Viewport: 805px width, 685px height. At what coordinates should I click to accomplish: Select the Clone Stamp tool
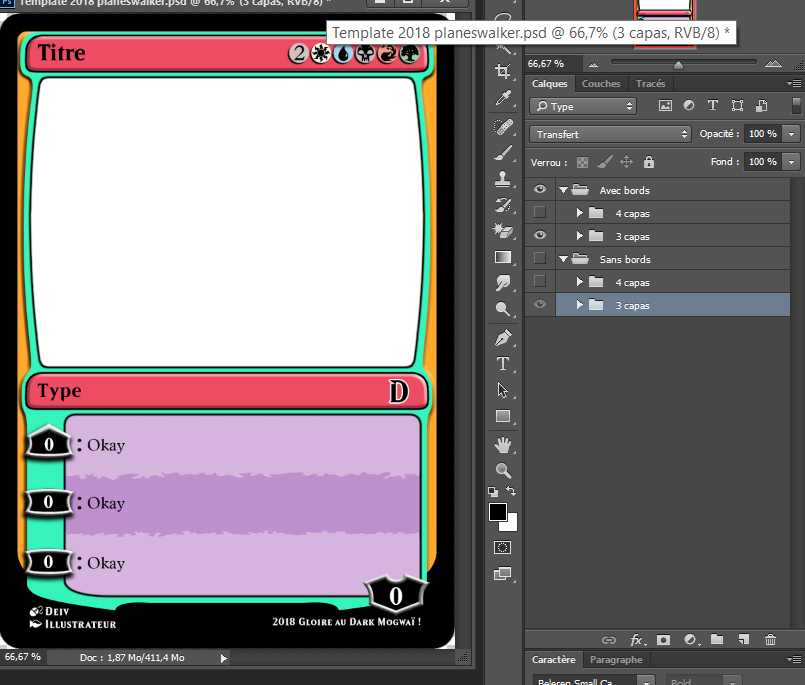503,179
